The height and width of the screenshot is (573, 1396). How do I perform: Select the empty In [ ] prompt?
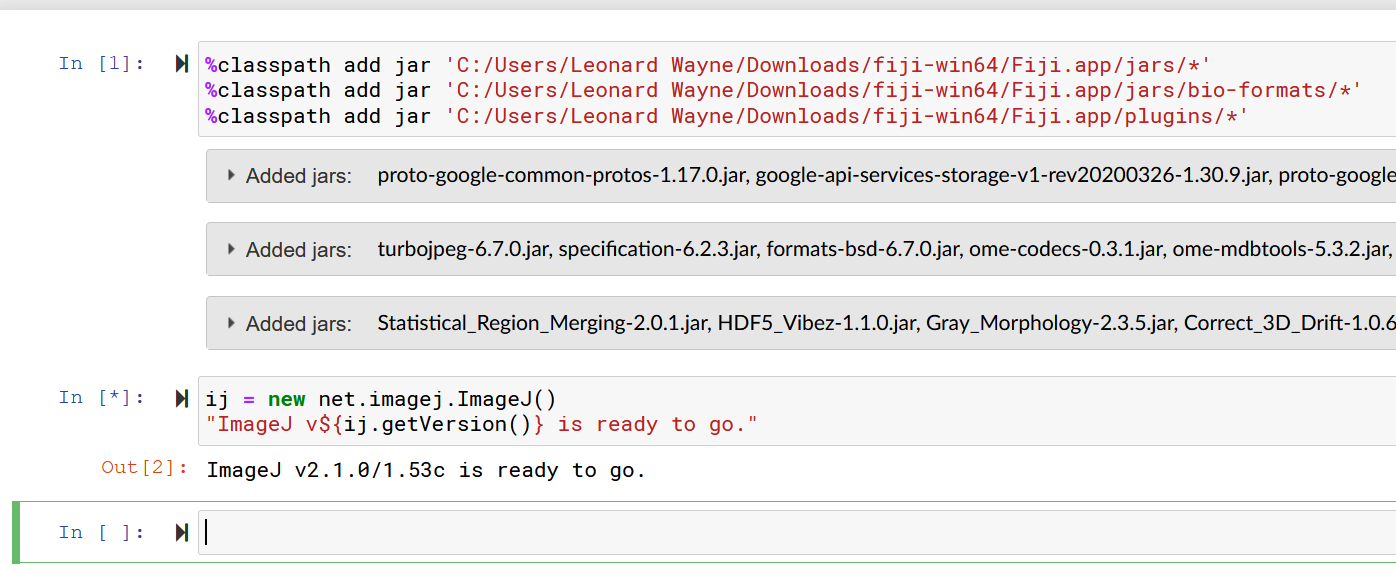(101, 532)
